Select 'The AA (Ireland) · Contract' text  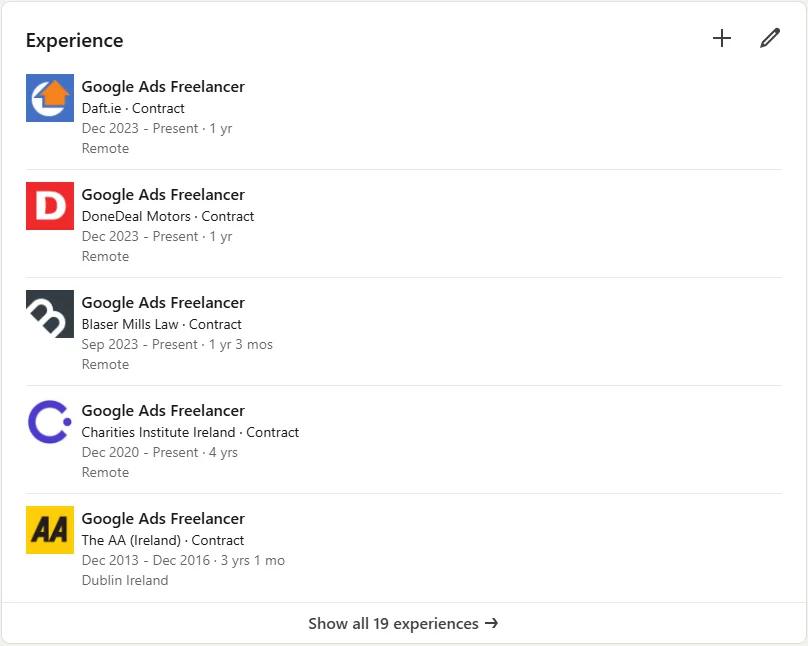click(163, 540)
